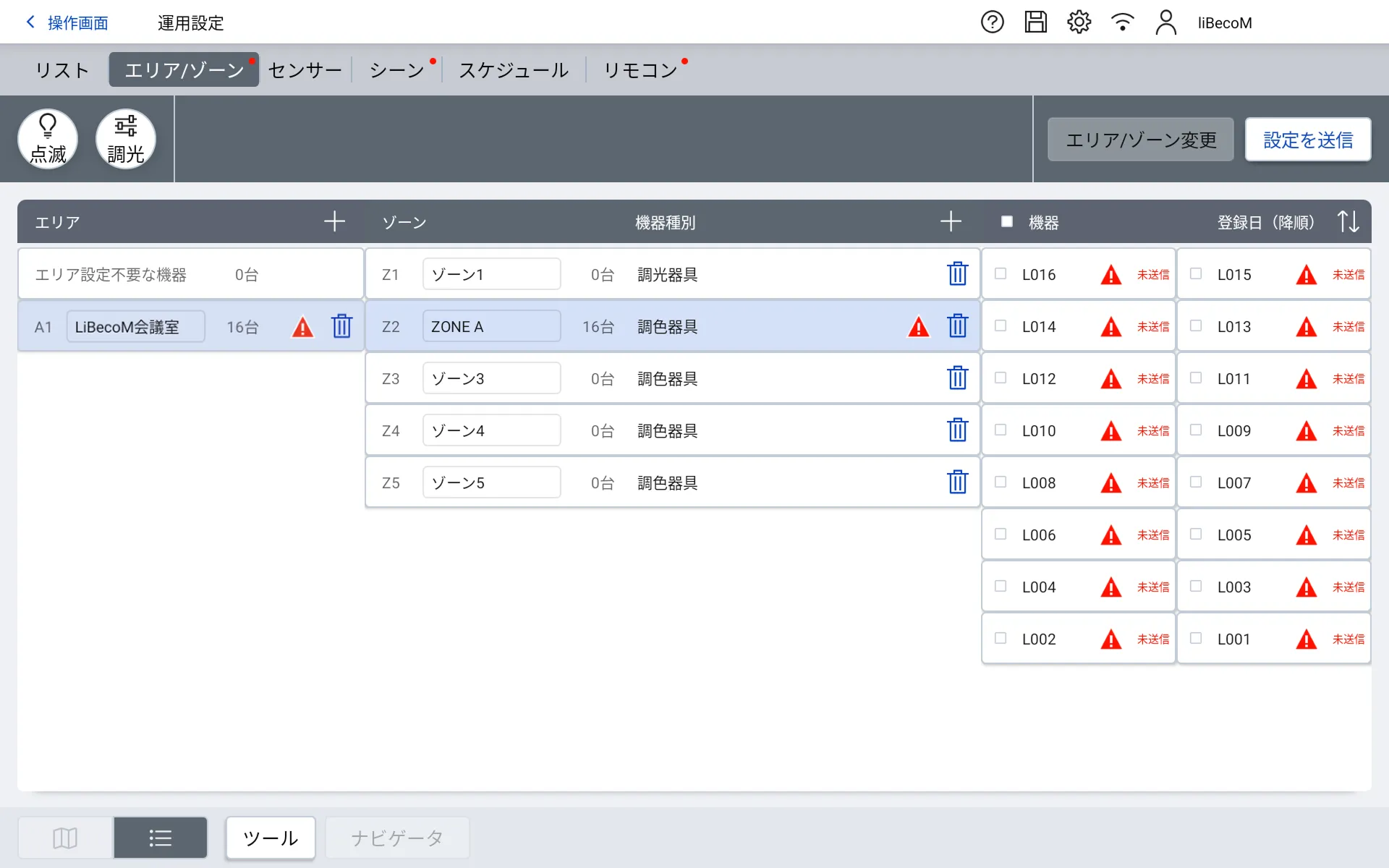Click the save floppy disk icon
Screen dimensions: 1389x868
click(x=1035, y=22)
